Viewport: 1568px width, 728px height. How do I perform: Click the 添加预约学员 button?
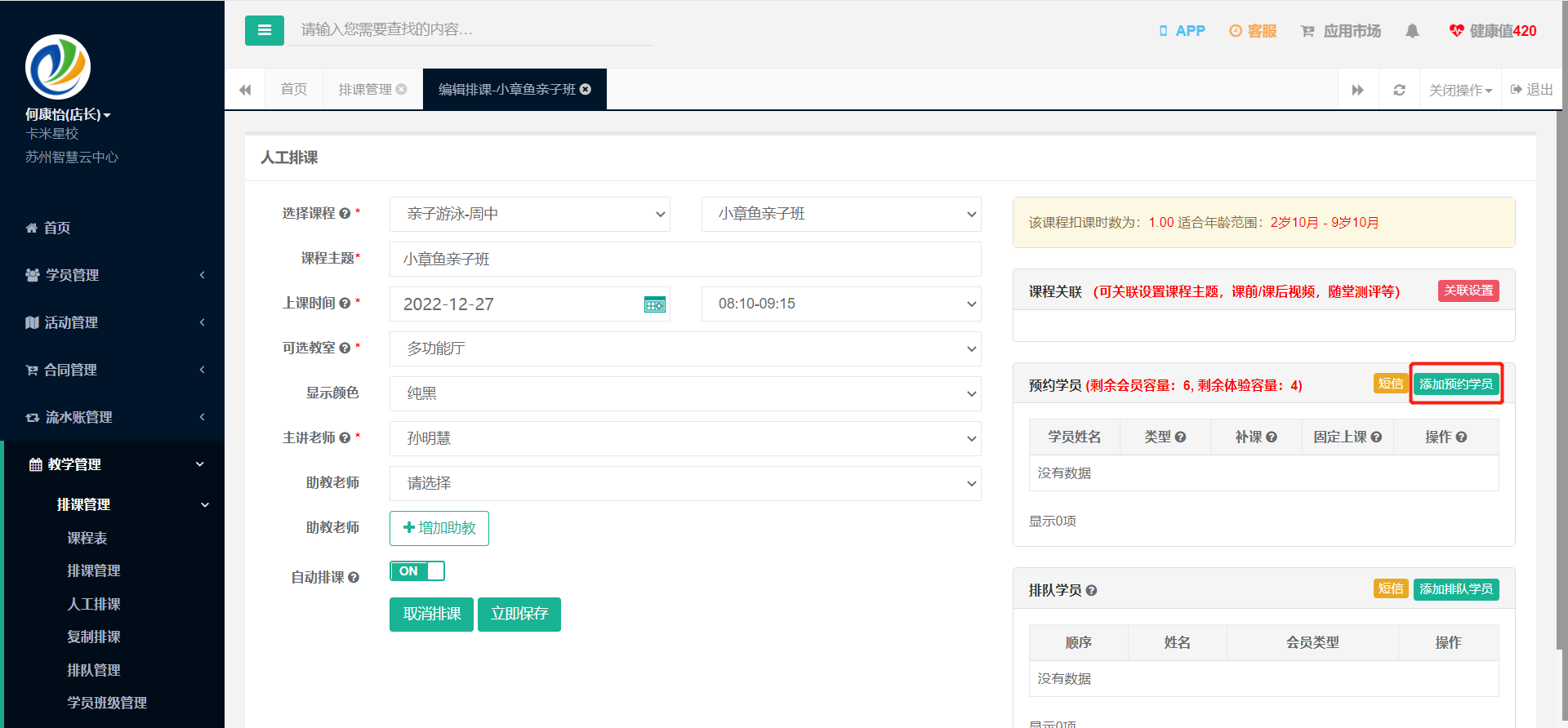(1456, 384)
